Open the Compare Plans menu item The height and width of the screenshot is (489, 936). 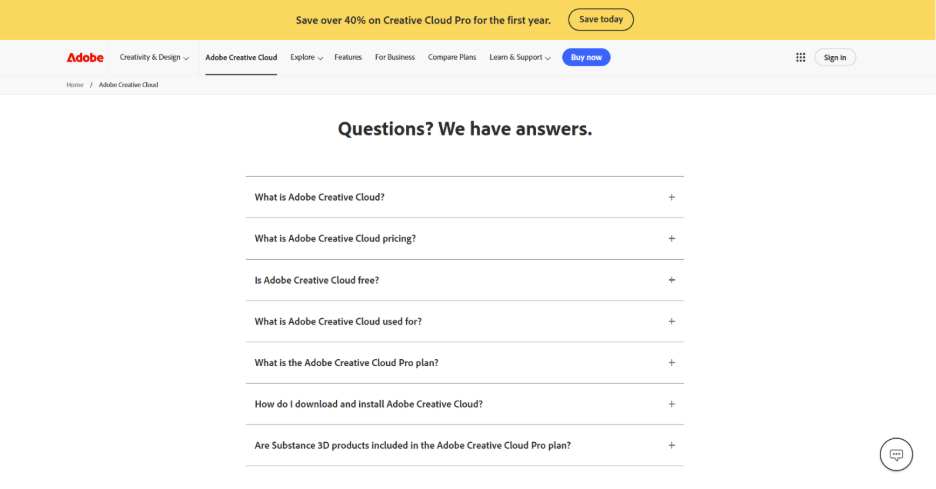(452, 57)
